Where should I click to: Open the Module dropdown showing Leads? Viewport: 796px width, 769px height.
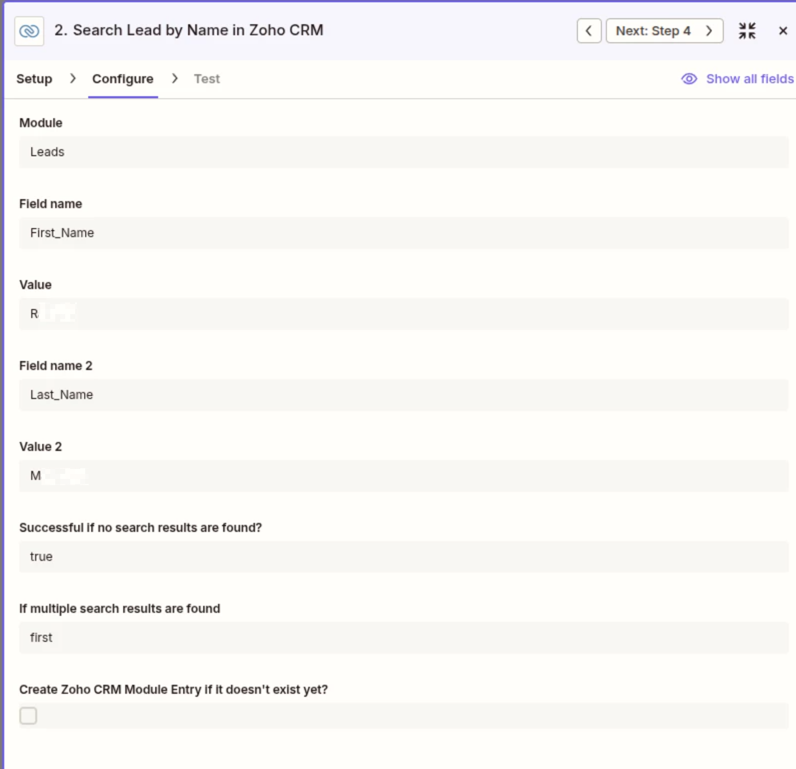click(x=403, y=152)
